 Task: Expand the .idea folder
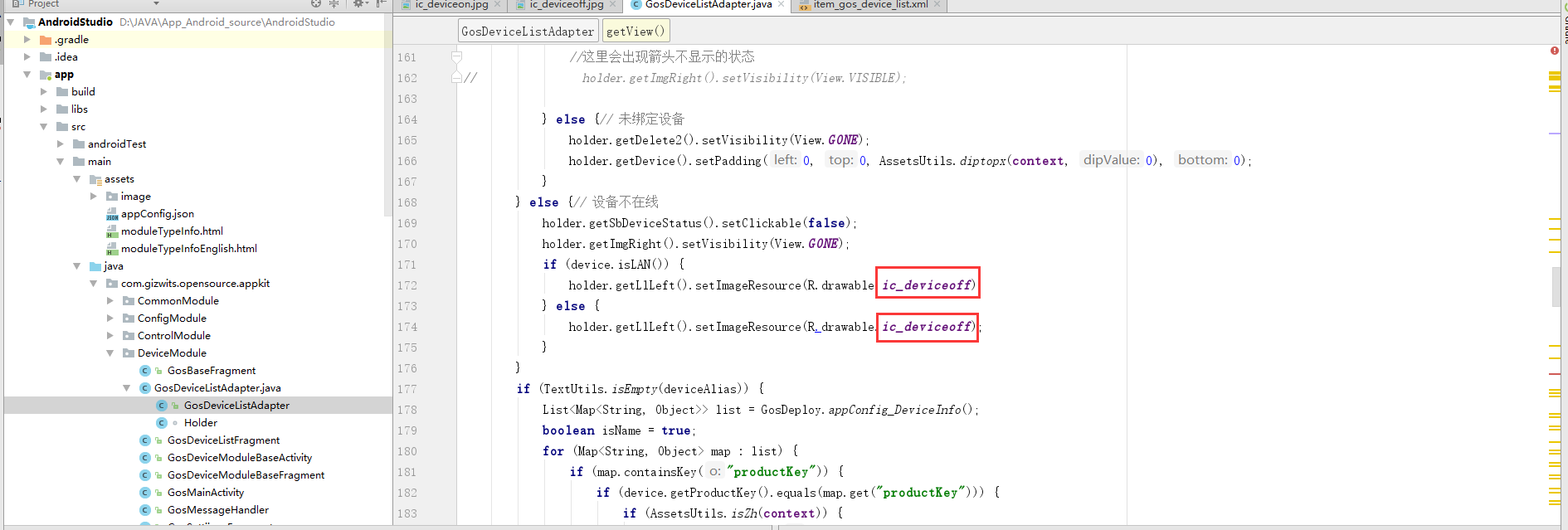[27, 57]
